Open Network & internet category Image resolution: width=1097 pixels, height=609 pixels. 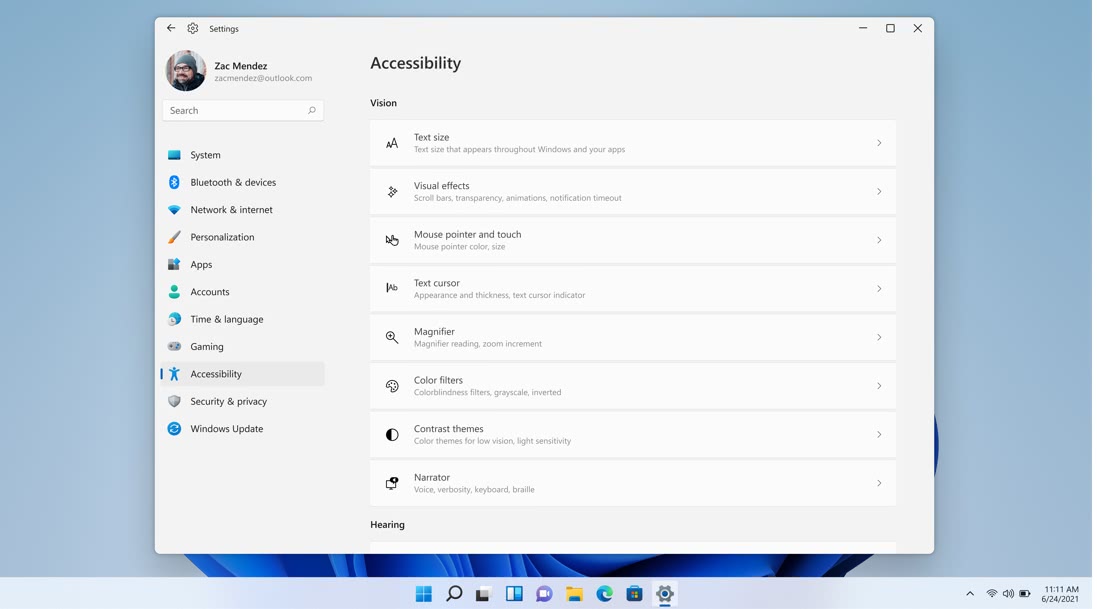tap(243, 209)
